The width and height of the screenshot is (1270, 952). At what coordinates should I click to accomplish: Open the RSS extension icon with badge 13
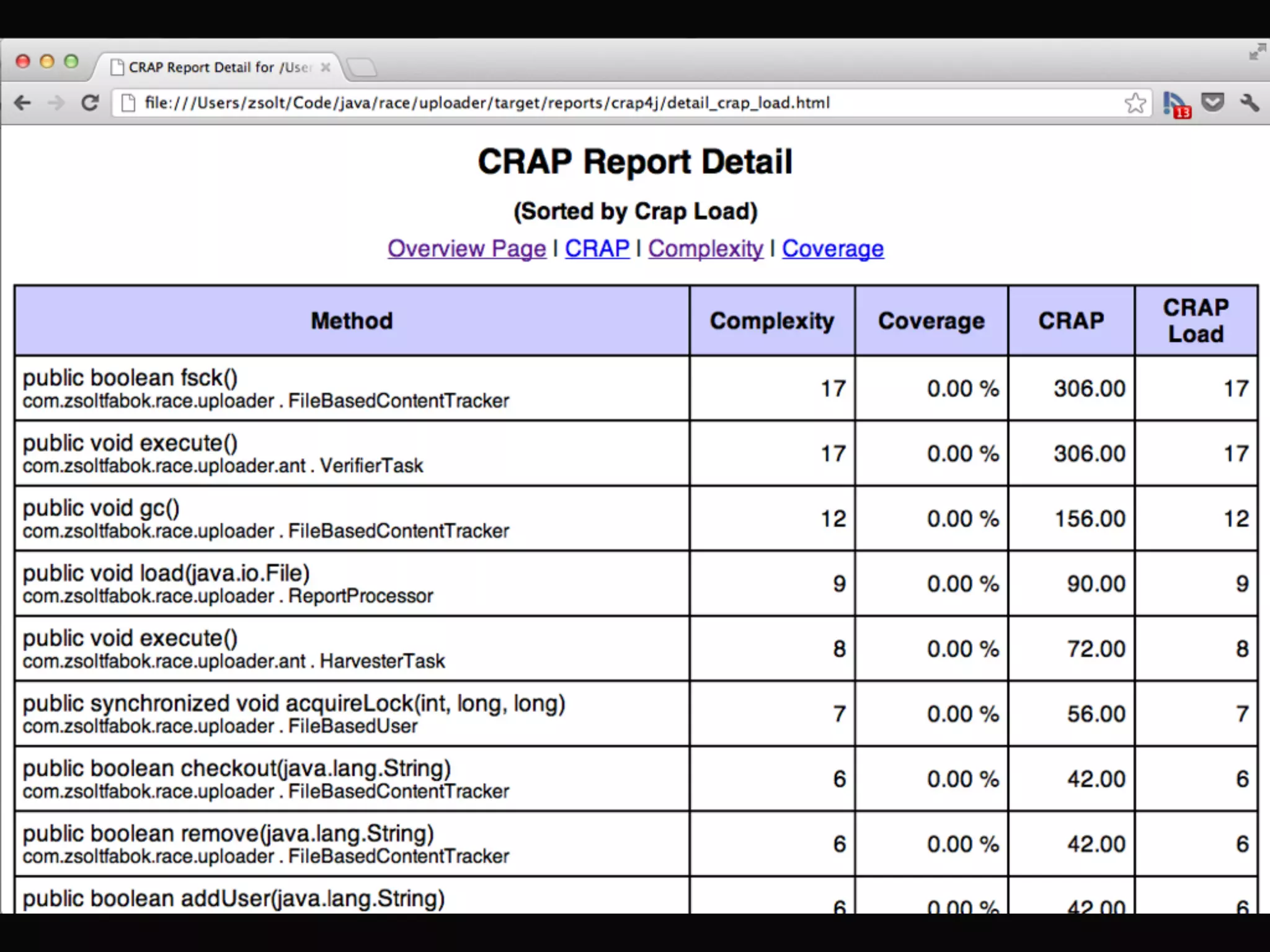(1175, 104)
